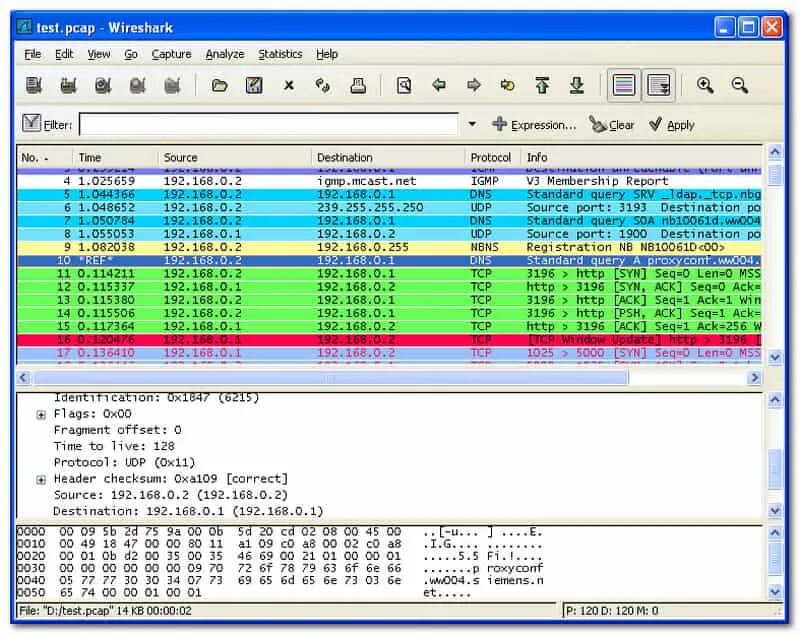
Task: Open the View menu
Action: tap(98, 54)
